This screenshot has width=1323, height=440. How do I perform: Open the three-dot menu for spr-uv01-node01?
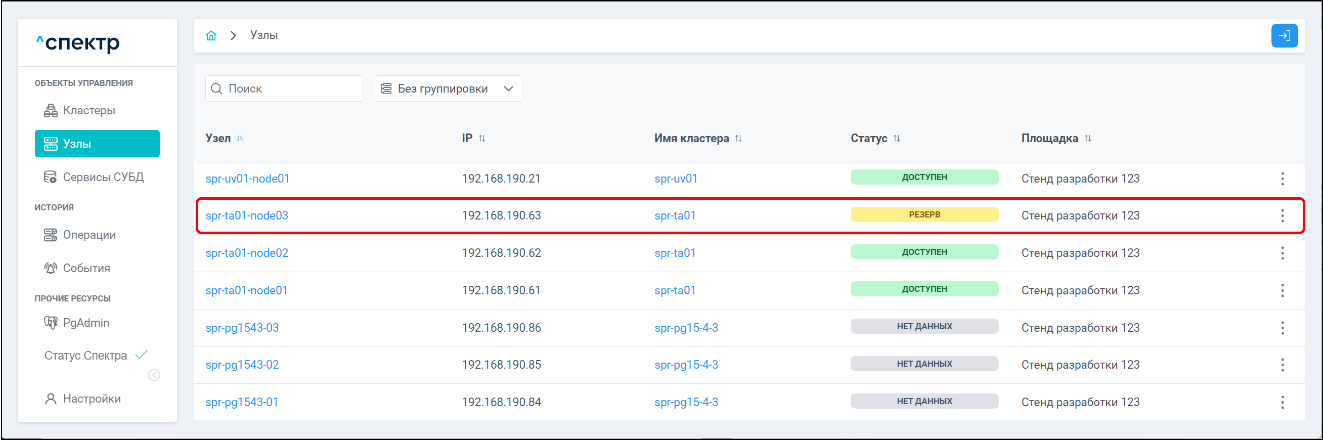point(1282,179)
